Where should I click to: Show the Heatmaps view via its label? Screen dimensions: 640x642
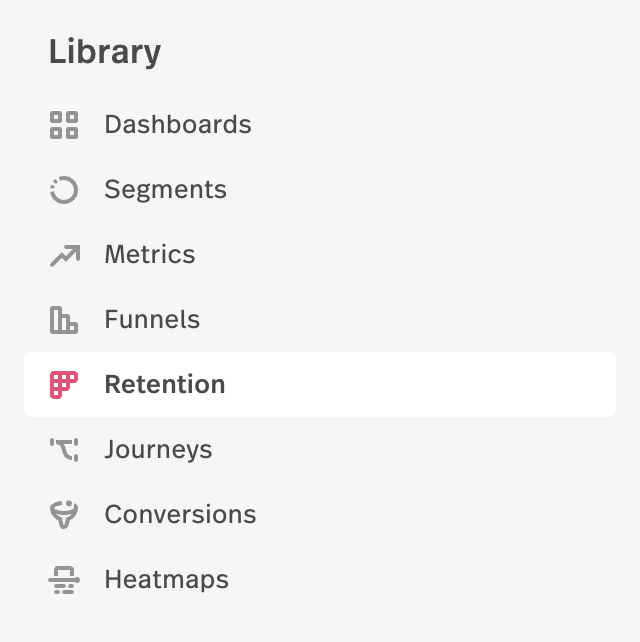tap(167, 580)
